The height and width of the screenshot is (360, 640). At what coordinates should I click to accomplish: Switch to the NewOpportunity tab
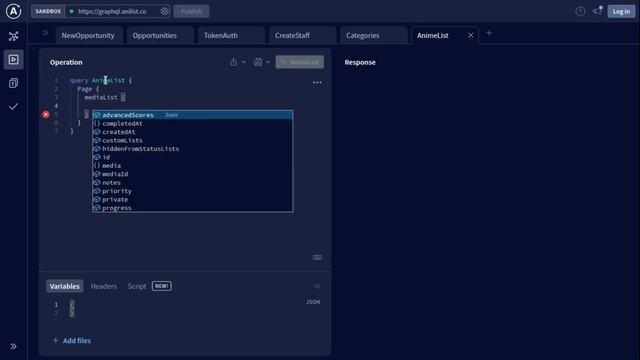coord(88,36)
